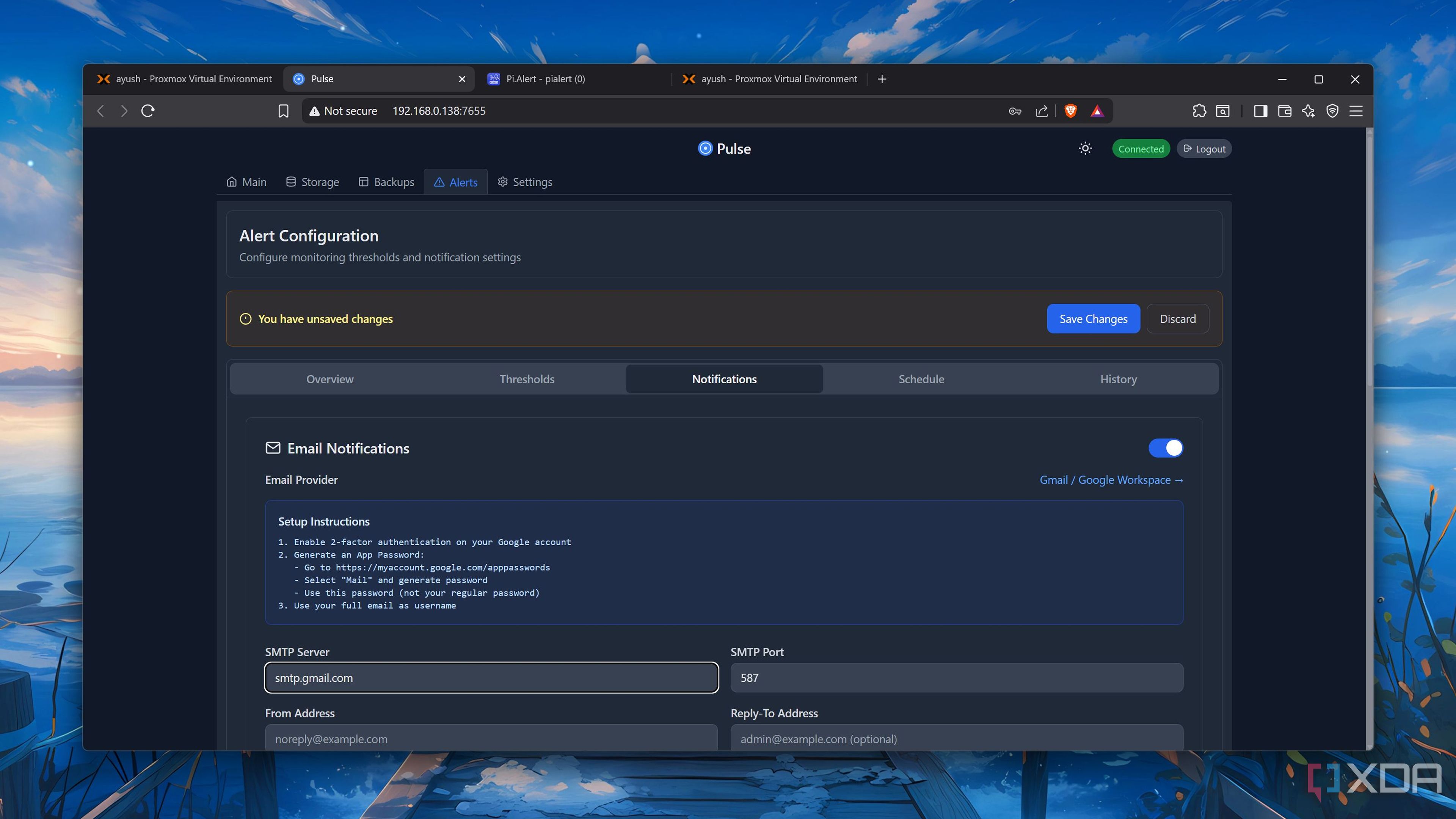The width and height of the screenshot is (1456, 819).
Task: Focus the SMTP Port field
Action: click(x=956, y=678)
